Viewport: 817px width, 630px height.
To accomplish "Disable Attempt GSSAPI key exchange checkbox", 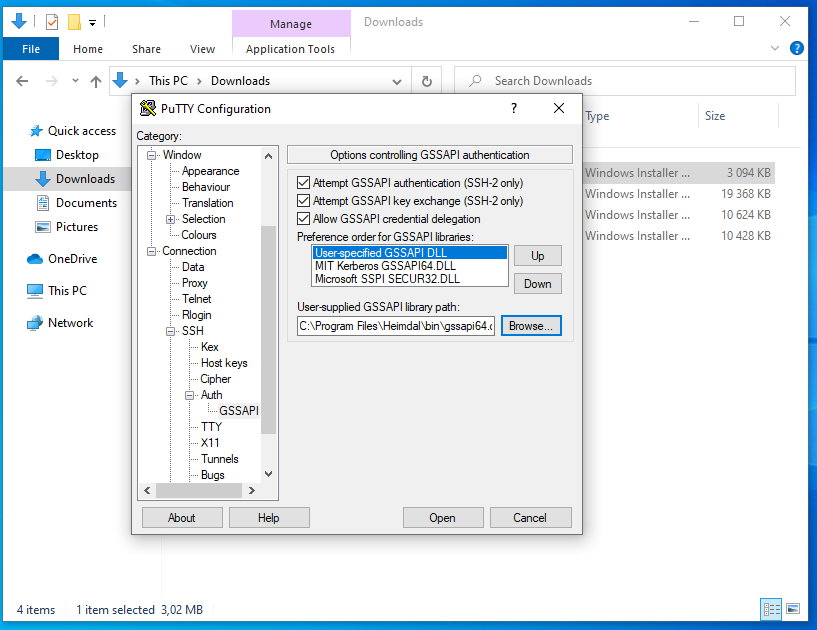I will 304,201.
